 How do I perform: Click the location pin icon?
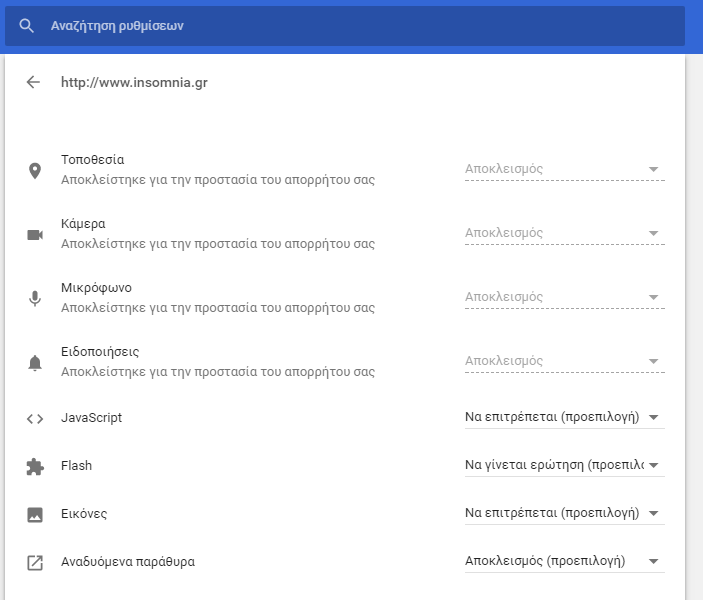click(x=35, y=171)
